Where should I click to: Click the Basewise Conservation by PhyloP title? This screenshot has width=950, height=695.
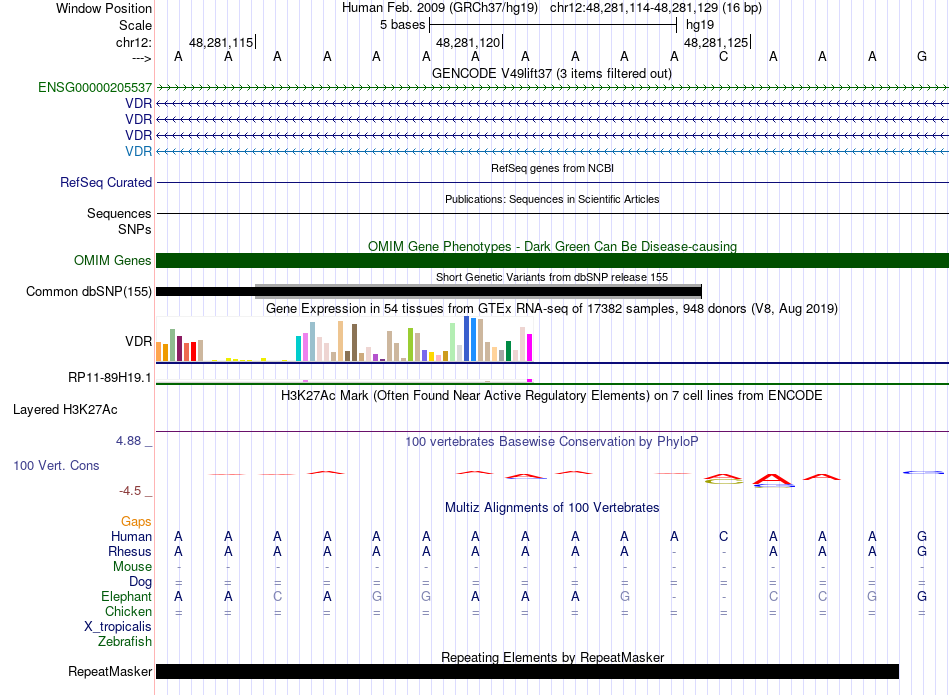[552, 442]
